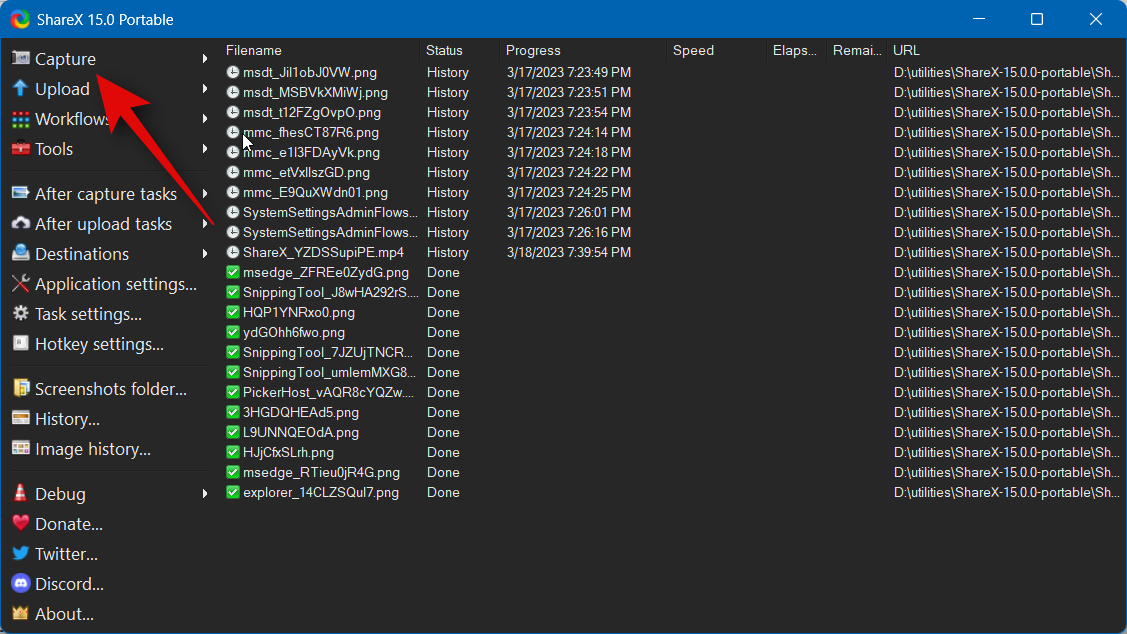Screen dimensions: 1127x634
Task: Expand the Destinations submenu arrow
Action: point(205,254)
